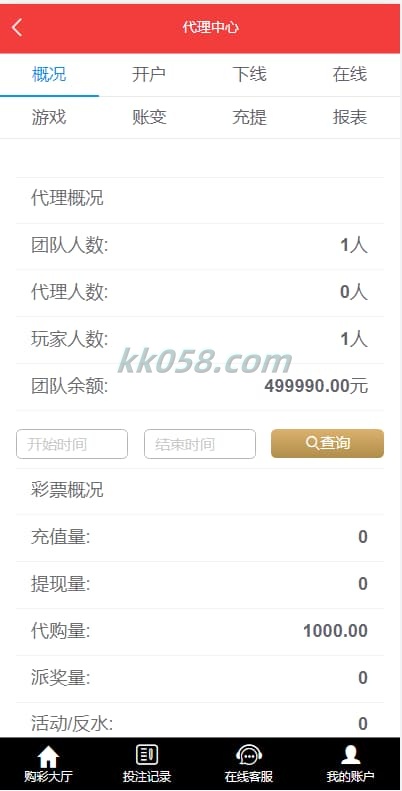Viewport: 402px width, 791px height.
Task: Select the 在线 tab
Action: [350, 75]
